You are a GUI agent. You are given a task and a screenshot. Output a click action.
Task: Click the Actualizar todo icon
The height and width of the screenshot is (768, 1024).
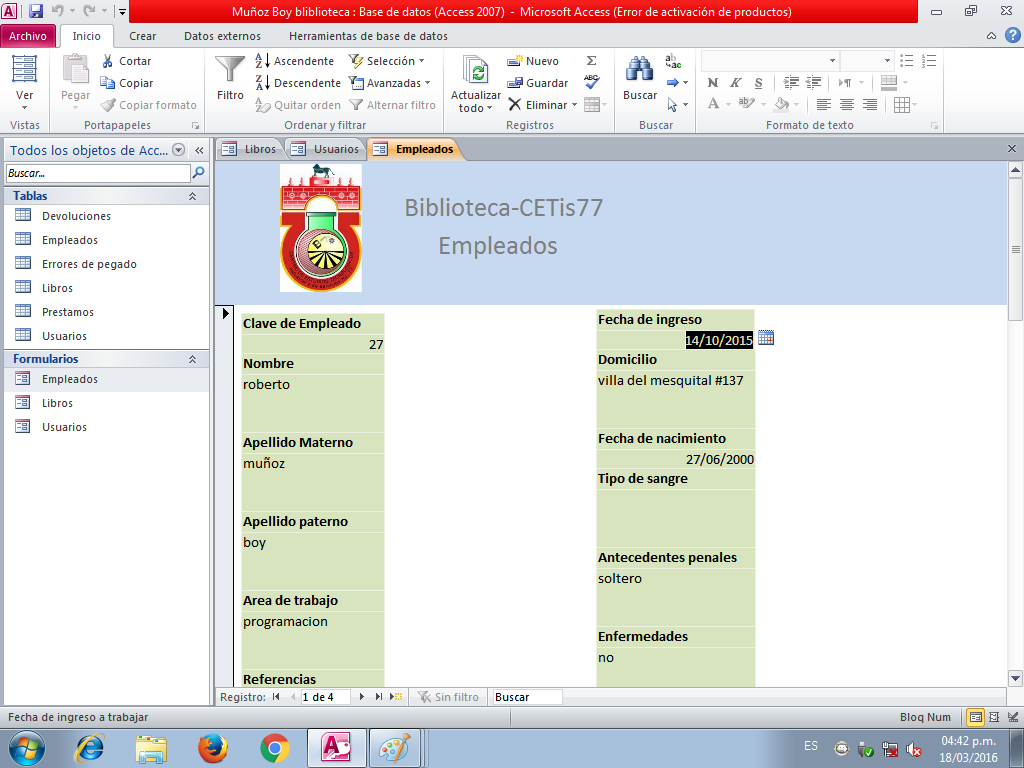point(475,71)
